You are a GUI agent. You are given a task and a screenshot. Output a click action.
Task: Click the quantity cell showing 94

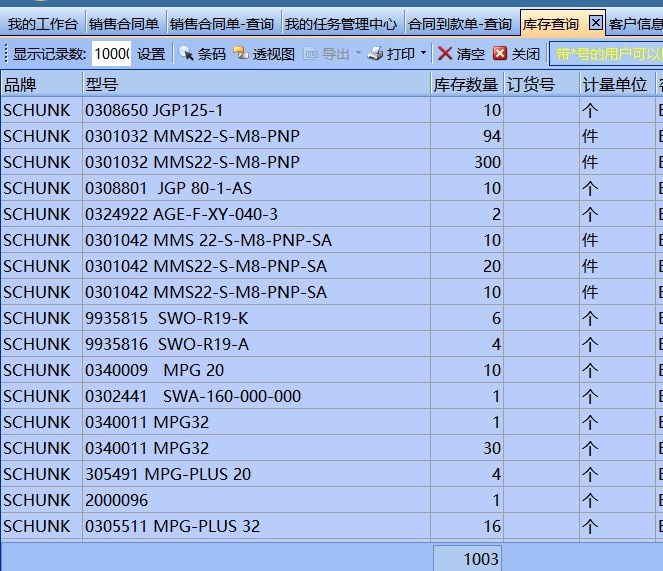467,136
